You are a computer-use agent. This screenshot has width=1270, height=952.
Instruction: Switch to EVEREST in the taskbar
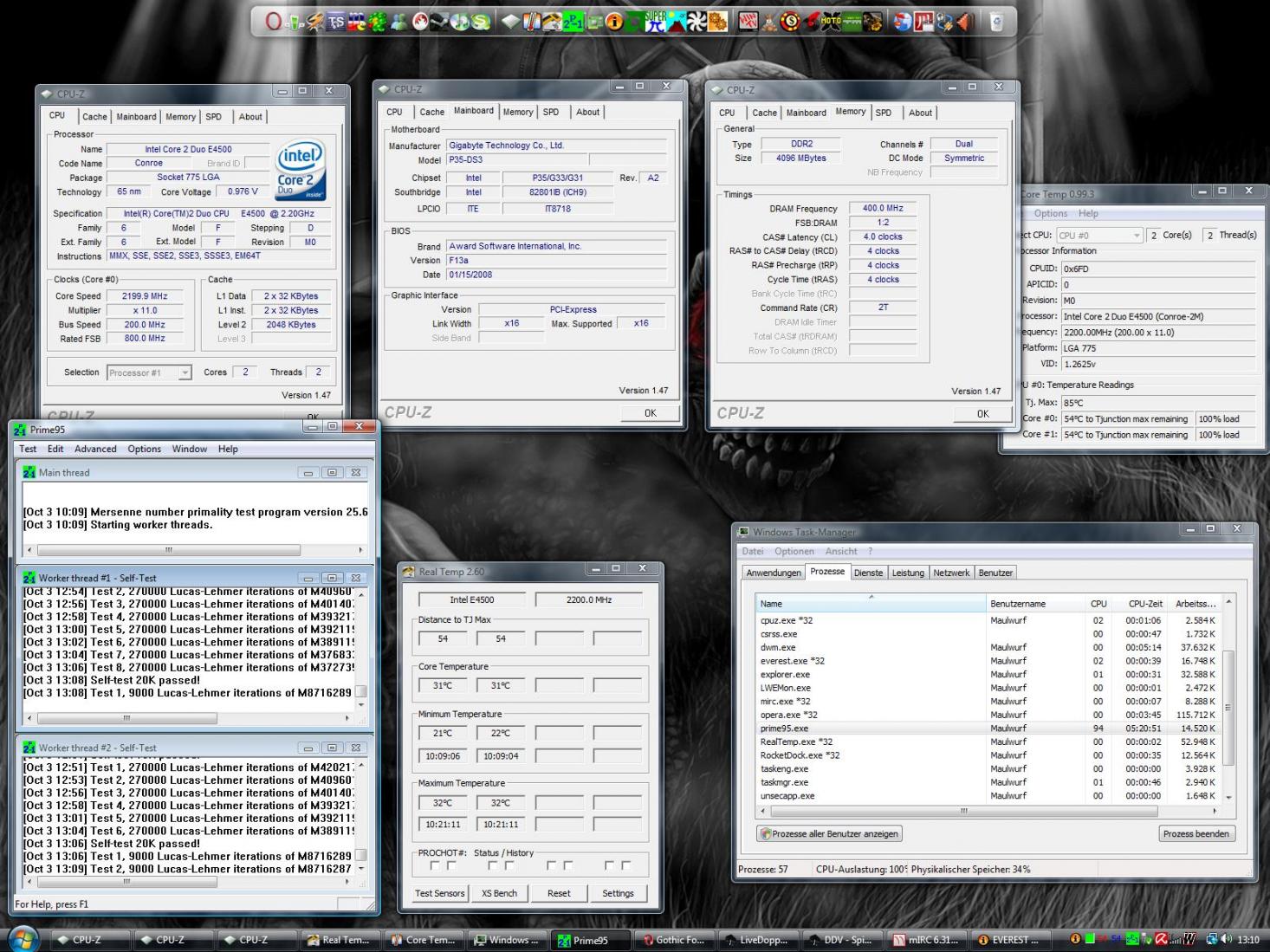(1009, 940)
